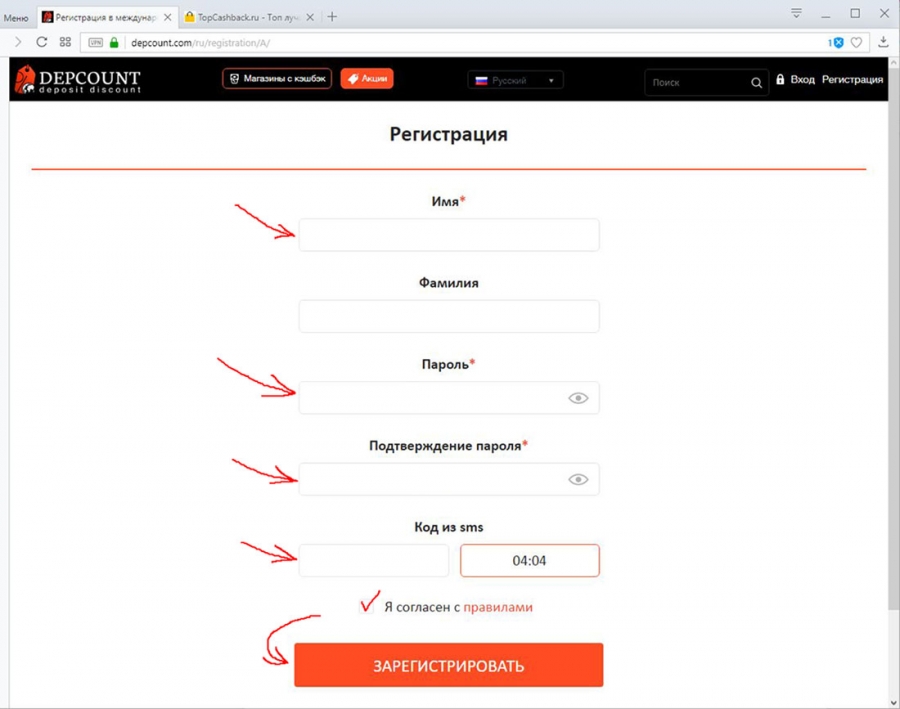Open the tab list menu icon
900x709 pixels.
click(796, 13)
